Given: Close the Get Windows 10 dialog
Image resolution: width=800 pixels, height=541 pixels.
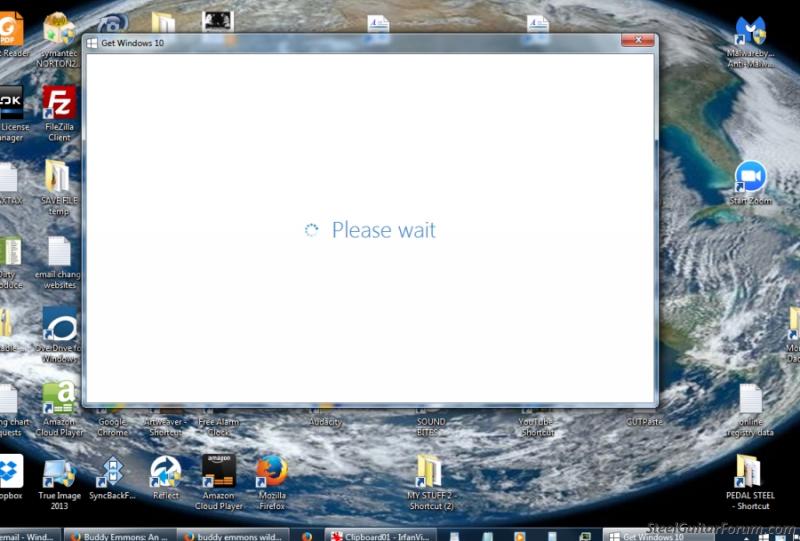Looking at the screenshot, I should 637,42.
